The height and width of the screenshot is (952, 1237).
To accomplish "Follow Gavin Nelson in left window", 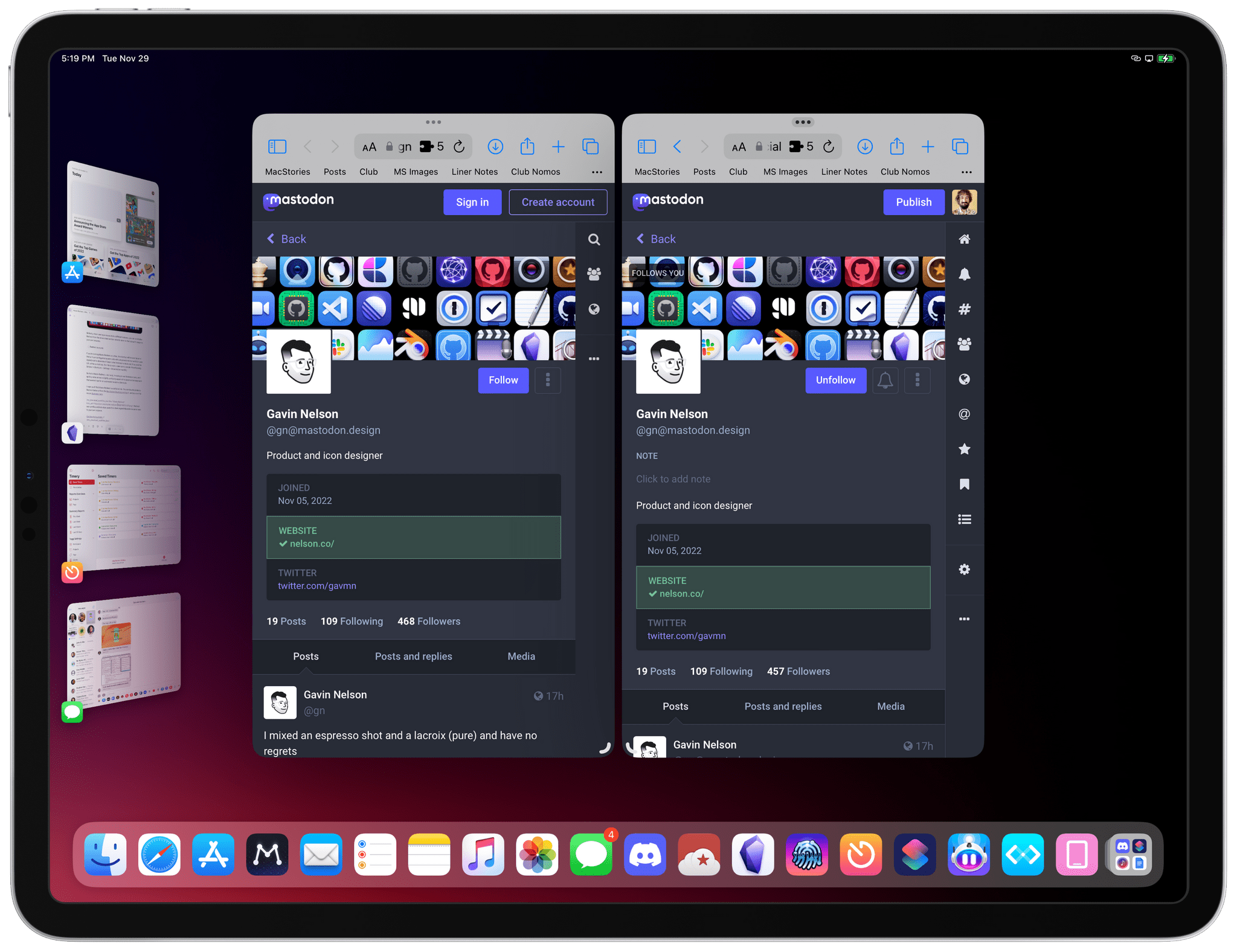I will point(503,380).
